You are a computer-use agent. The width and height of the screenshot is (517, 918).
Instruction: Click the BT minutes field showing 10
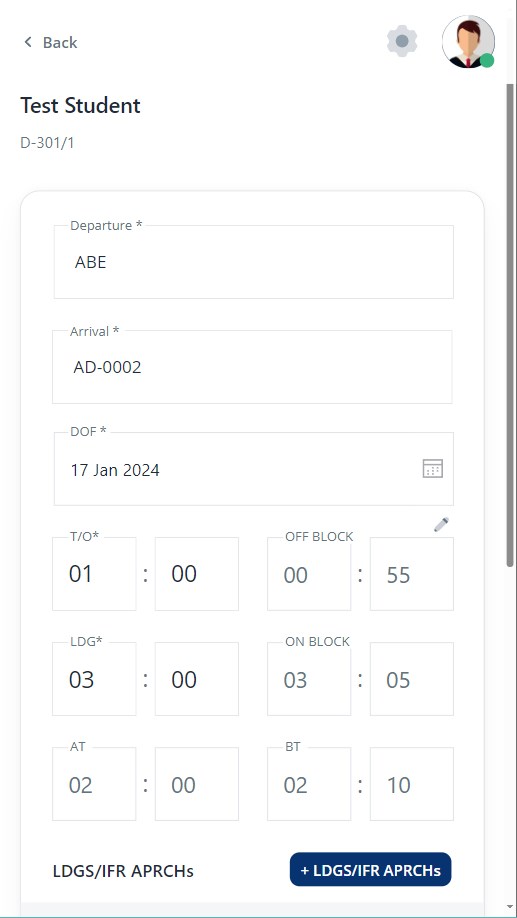pyautogui.click(x=412, y=784)
